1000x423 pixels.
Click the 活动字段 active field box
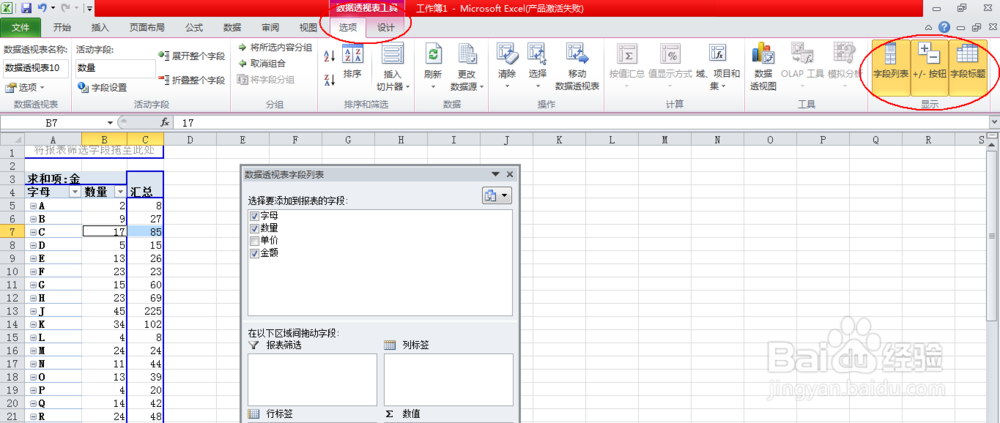pyautogui.click(x=115, y=68)
